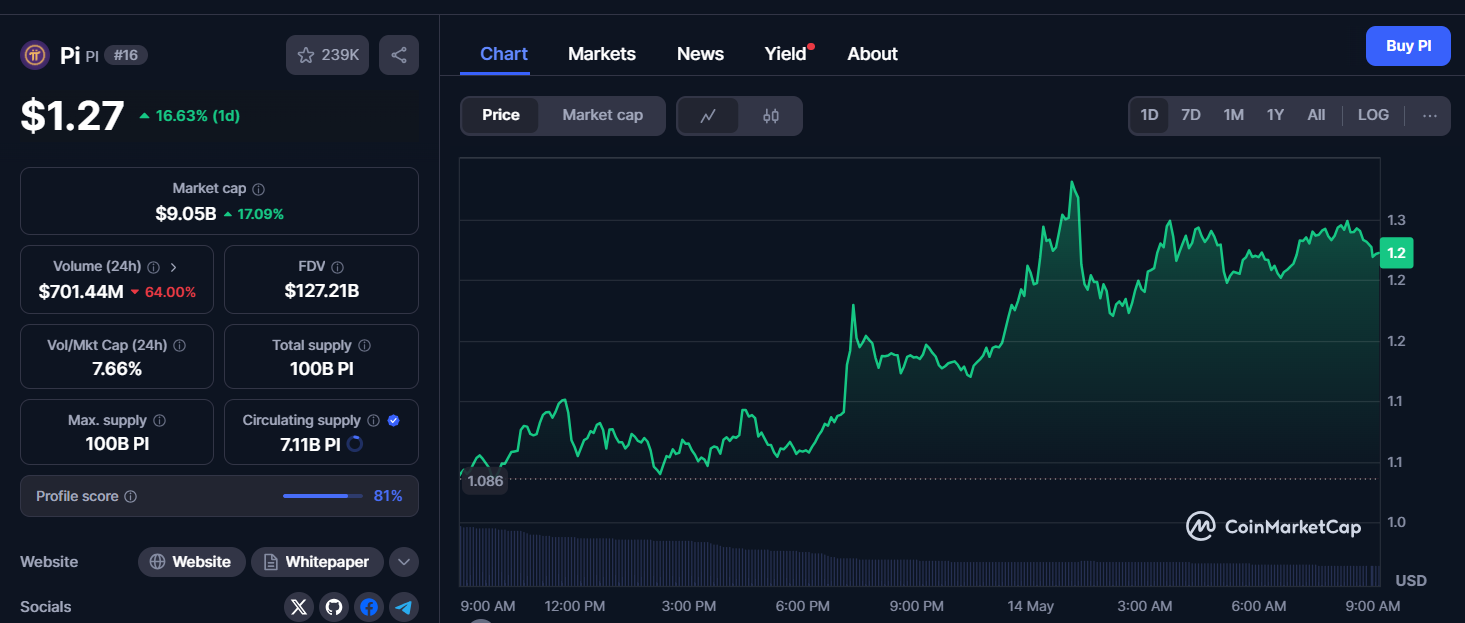
Task: Click Total supply info icon
Action: 364,345
